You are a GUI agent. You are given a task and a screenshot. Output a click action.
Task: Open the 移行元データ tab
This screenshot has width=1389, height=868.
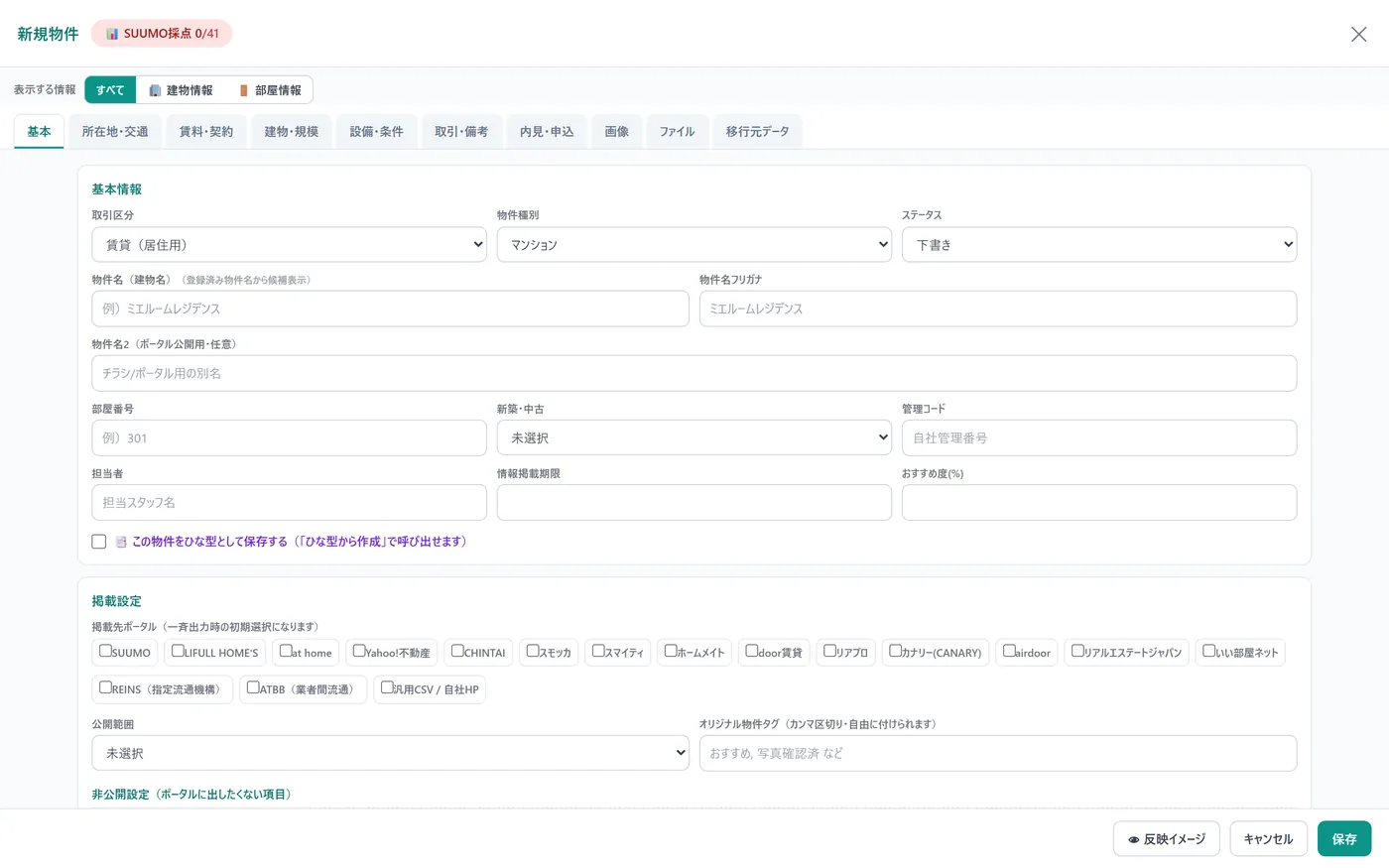pos(757,132)
